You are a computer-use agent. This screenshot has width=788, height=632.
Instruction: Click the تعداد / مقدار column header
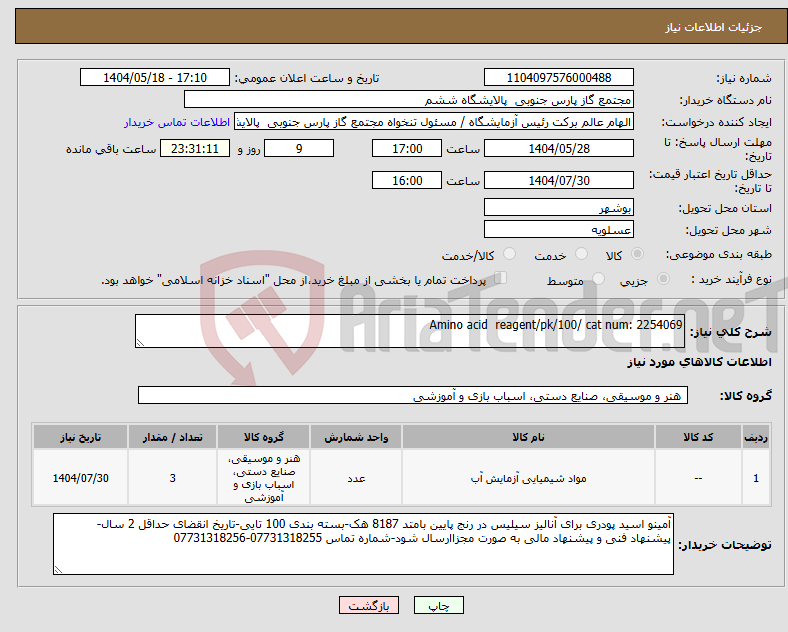[172, 437]
